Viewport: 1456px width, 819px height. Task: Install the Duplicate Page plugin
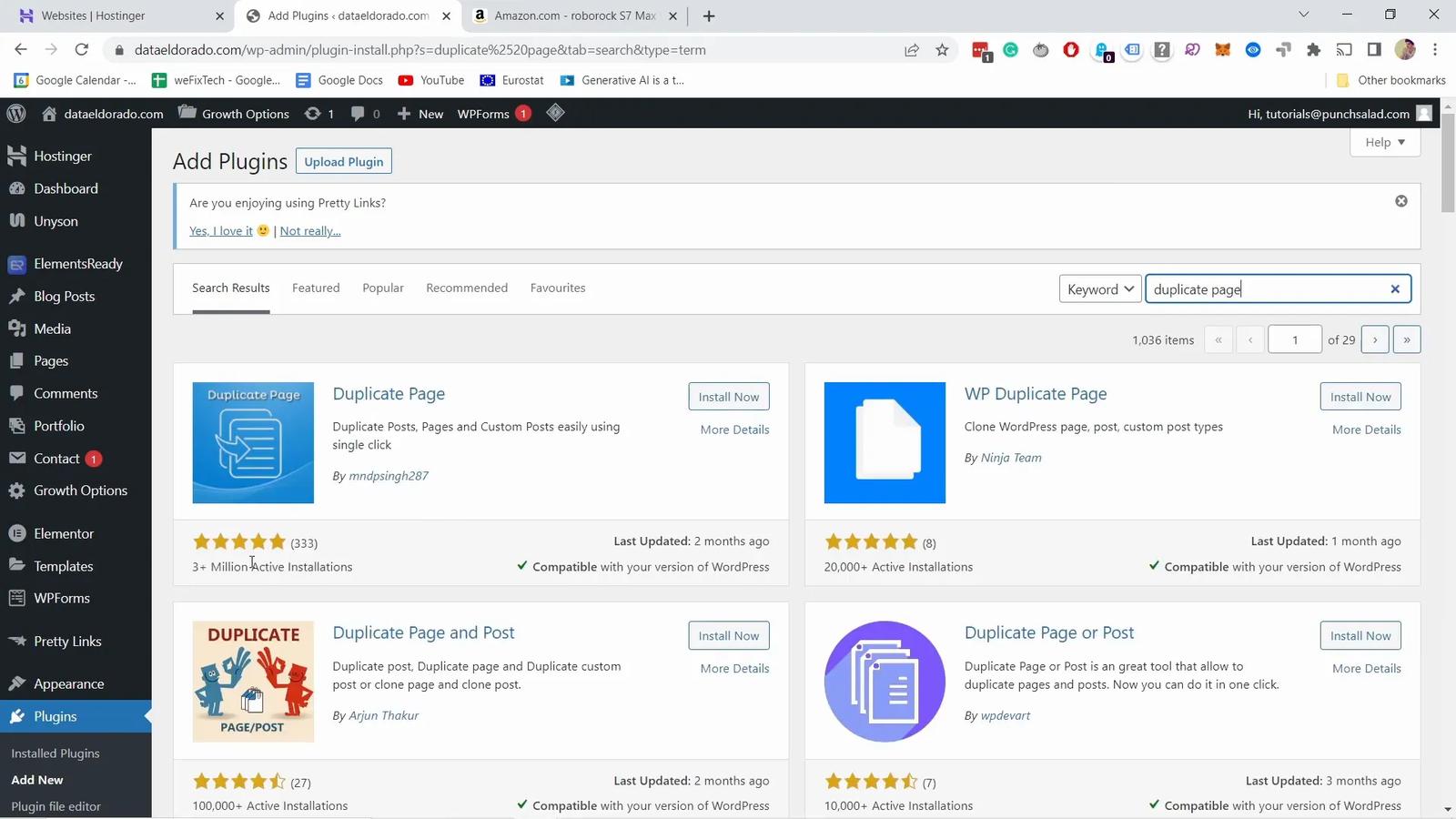point(729,397)
